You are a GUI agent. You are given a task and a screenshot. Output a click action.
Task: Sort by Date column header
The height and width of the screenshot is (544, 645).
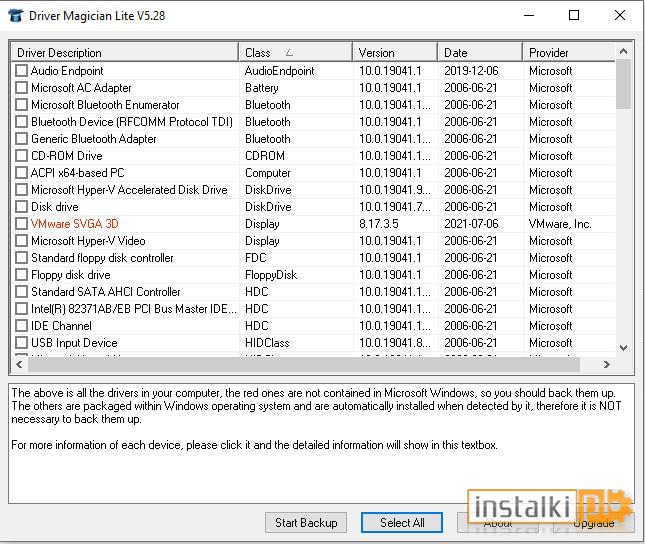point(480,53)
